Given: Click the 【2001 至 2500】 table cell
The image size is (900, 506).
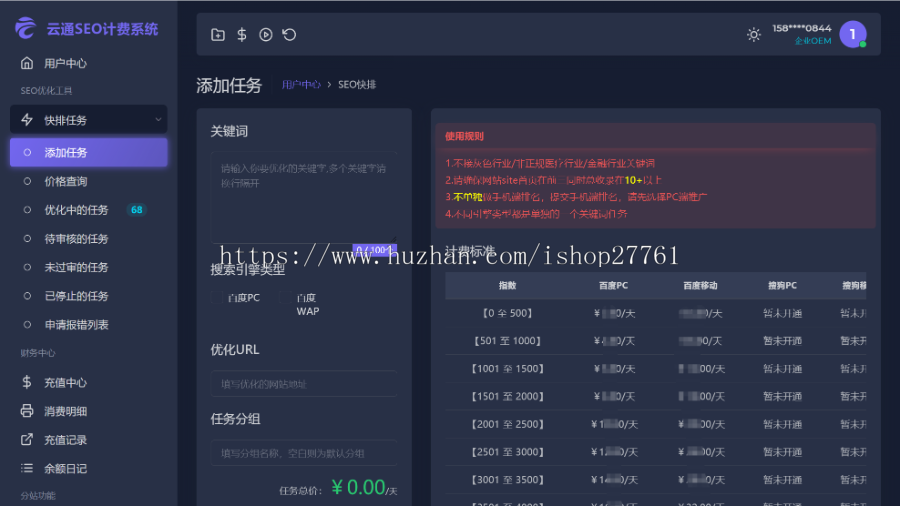Looking at the screenshot, I should click(x=507, y=424).
